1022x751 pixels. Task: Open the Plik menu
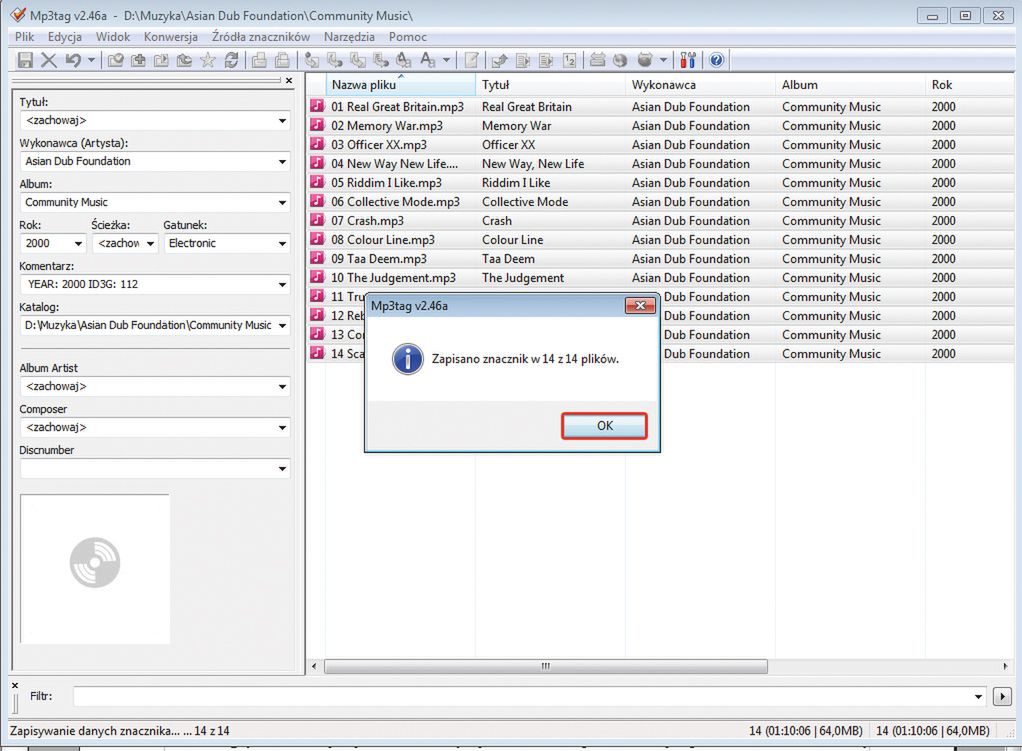click(x=25, y=37)
